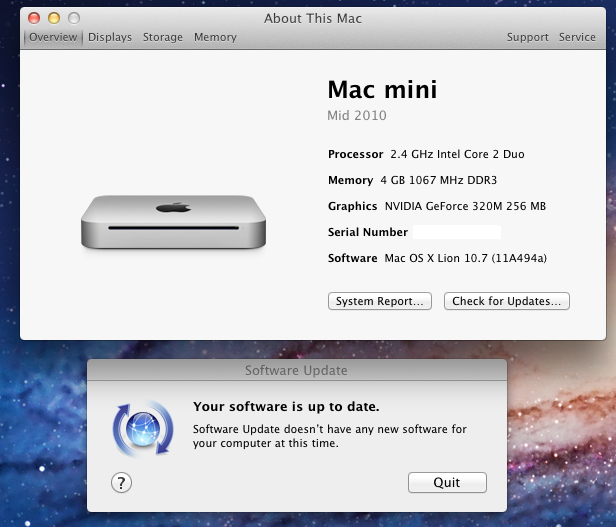
Task: Quit the Software Update dialog
Action: (447, 482)
